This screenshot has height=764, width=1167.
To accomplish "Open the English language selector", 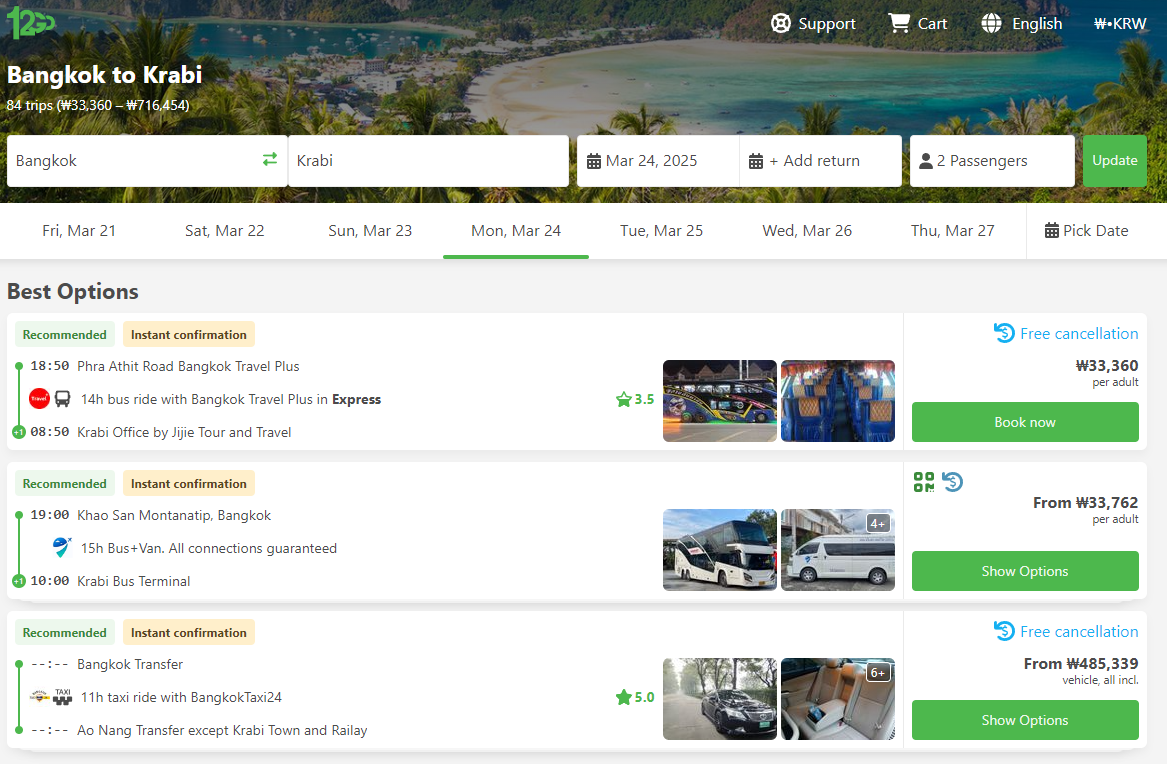I will point(1022,24).
